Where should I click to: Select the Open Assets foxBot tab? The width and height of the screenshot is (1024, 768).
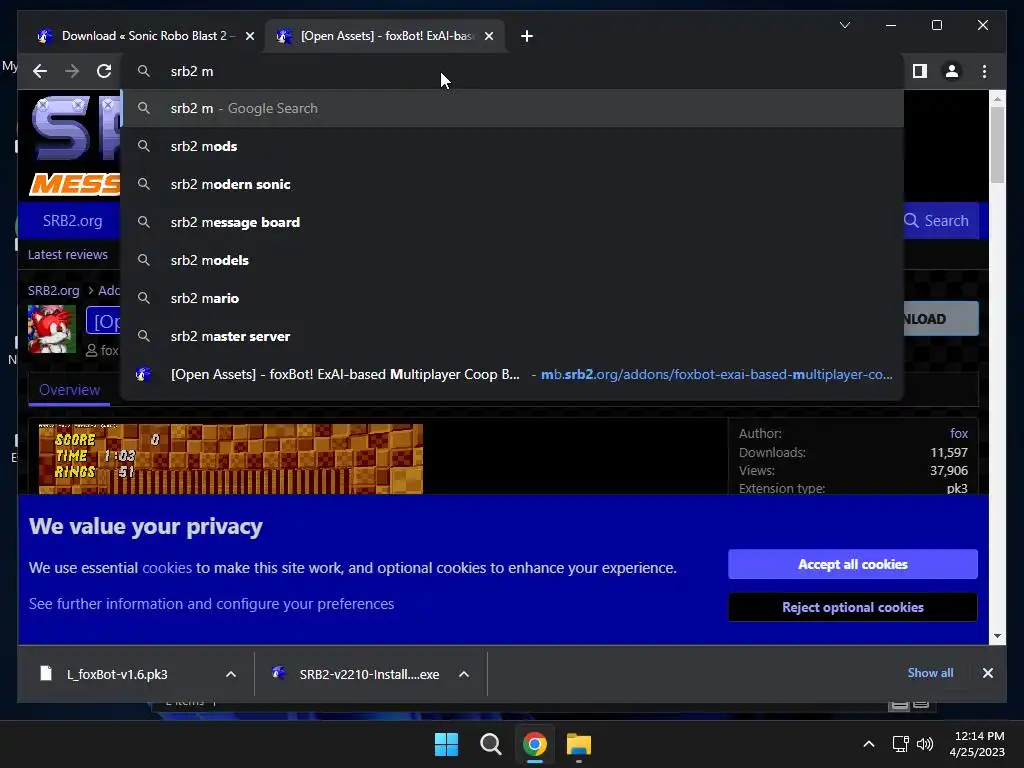(385, 36)
